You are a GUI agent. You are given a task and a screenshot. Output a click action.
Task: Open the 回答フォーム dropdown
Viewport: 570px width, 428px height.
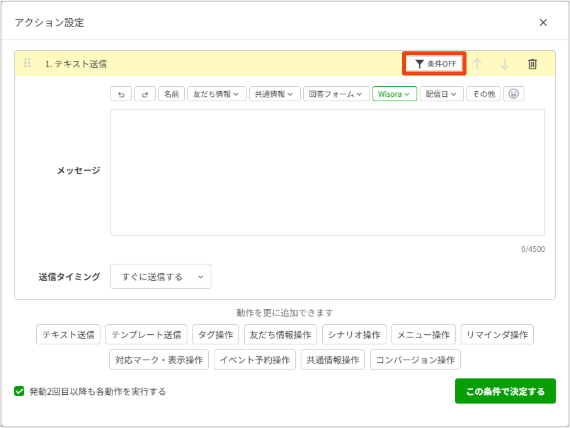(336, 94)
